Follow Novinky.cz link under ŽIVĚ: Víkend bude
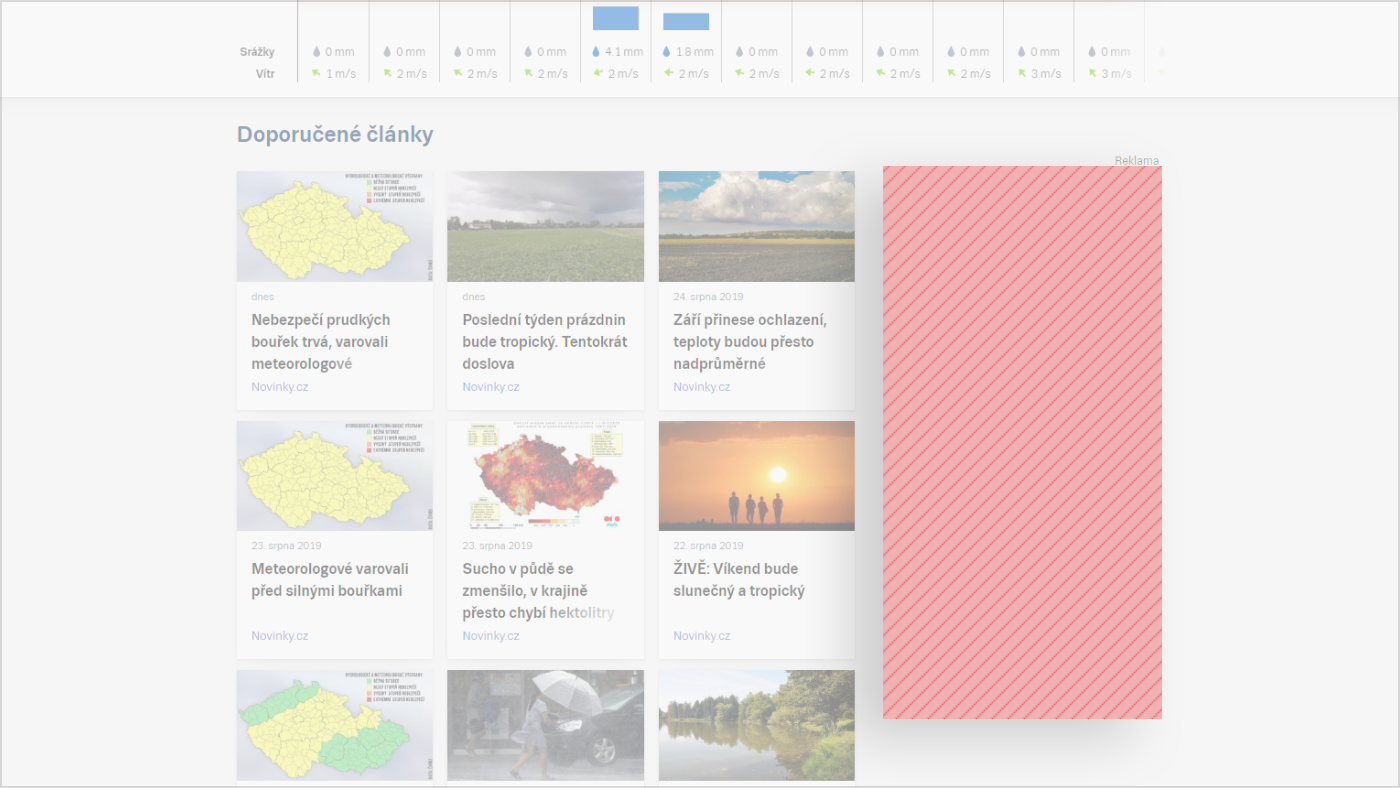The image size is (1400, 788). [702, 636]
